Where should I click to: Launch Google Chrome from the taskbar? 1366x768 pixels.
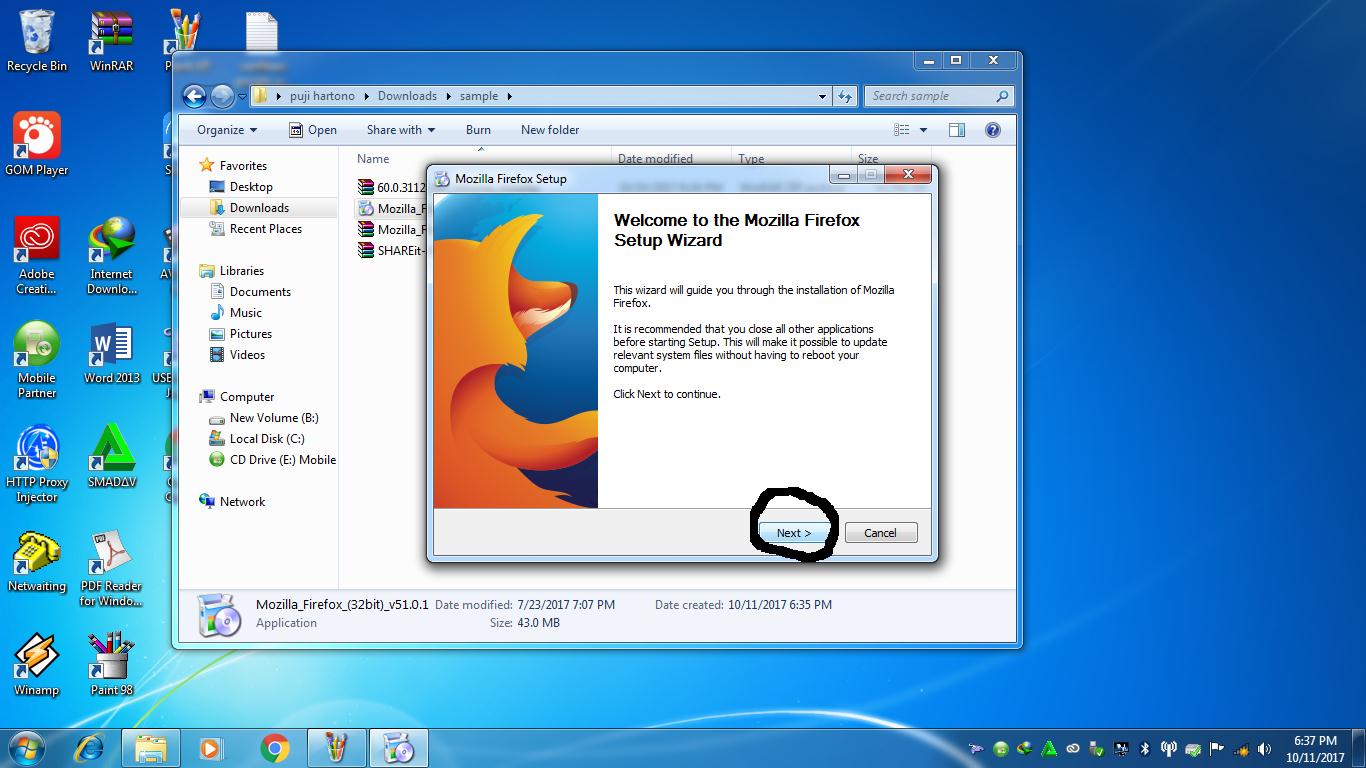(274, 747)
